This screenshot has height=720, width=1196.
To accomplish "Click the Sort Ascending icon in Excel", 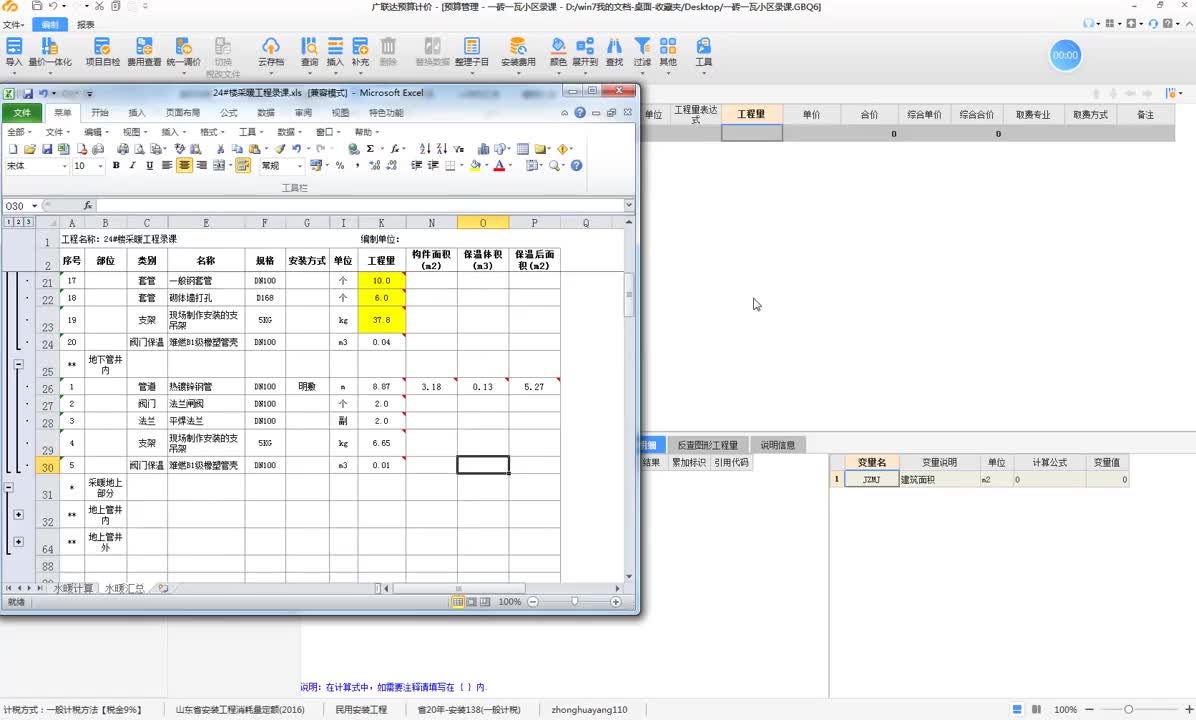I will 425,149.
